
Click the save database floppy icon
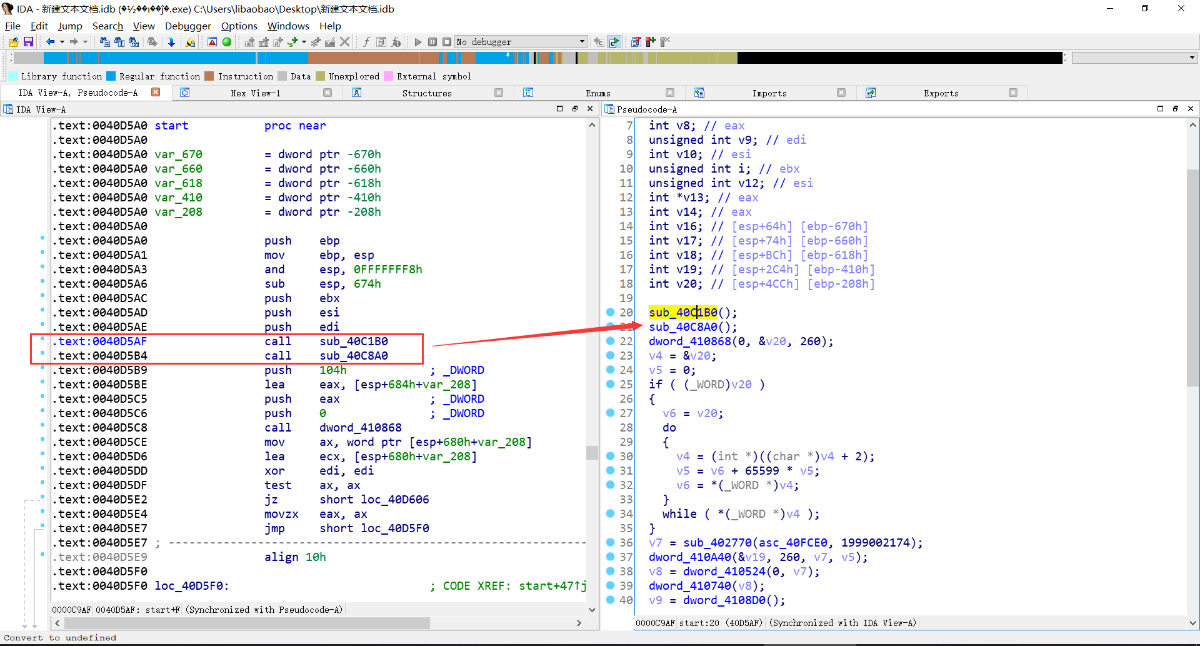pyautogui.click(x=28, y=42)
